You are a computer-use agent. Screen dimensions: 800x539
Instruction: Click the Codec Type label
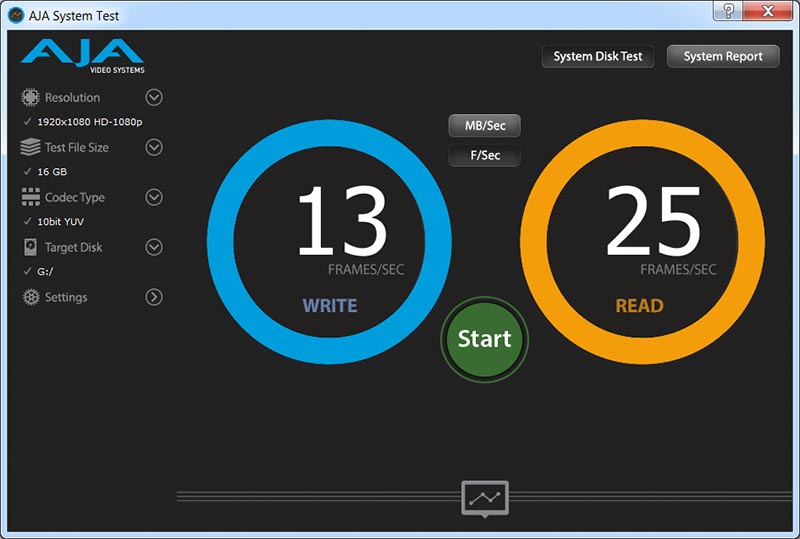click(x=74, y=197)
